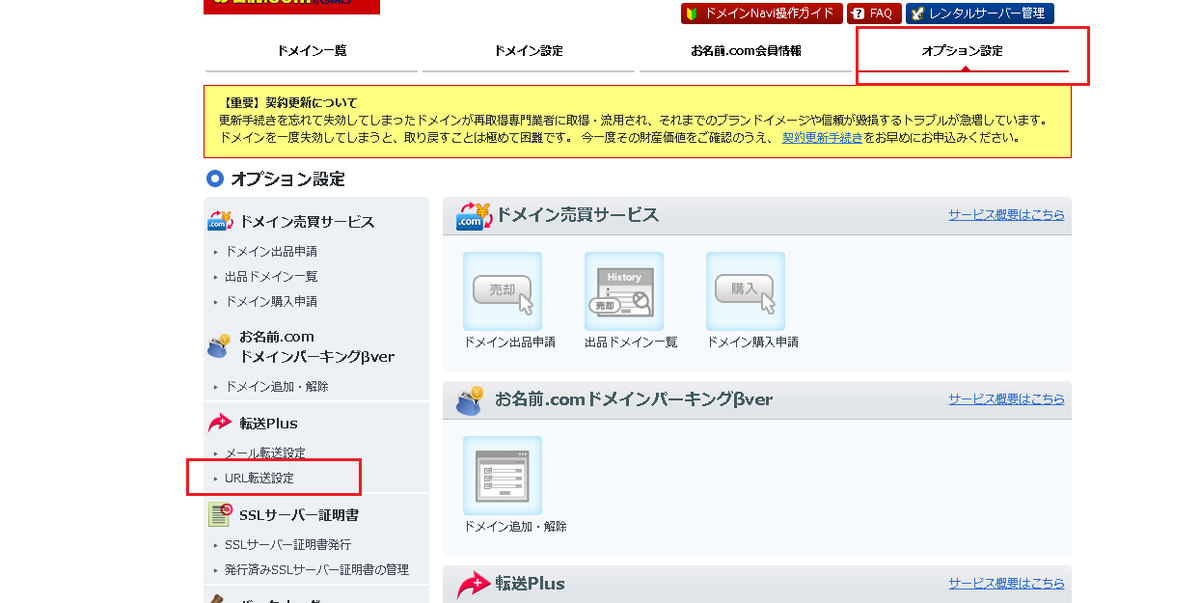Click the History listed domains icon
Viewport: 1200px width, 603px height.
[x=624, y=291]
